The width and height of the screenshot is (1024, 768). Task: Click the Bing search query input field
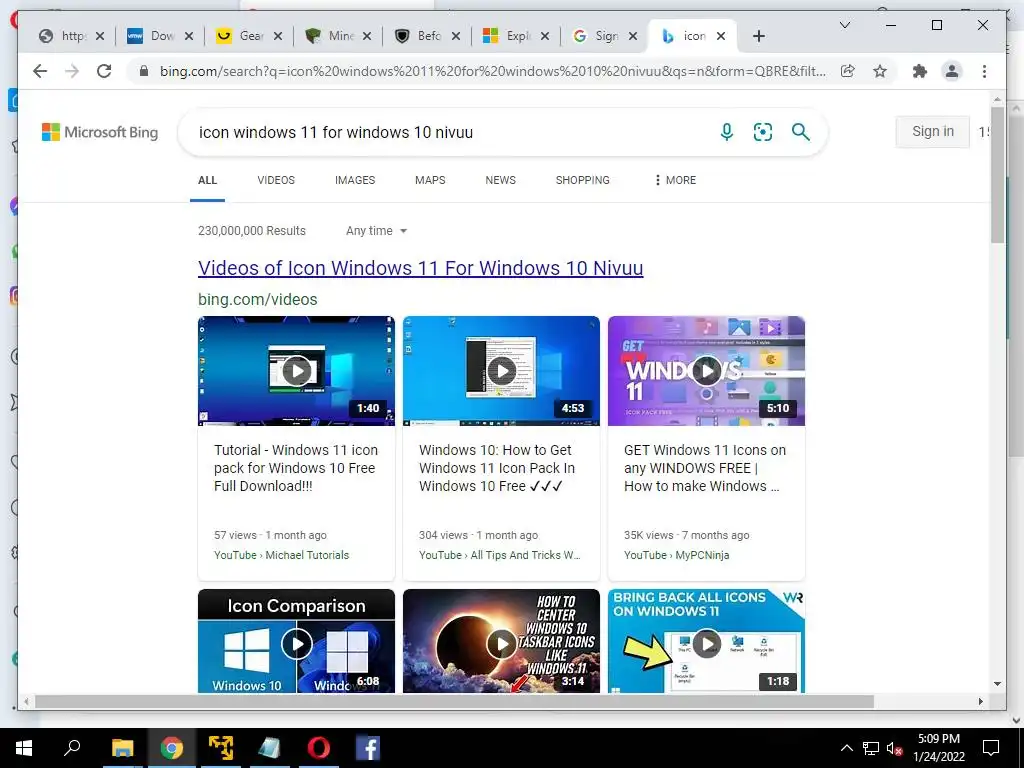(x=451, y=132)
